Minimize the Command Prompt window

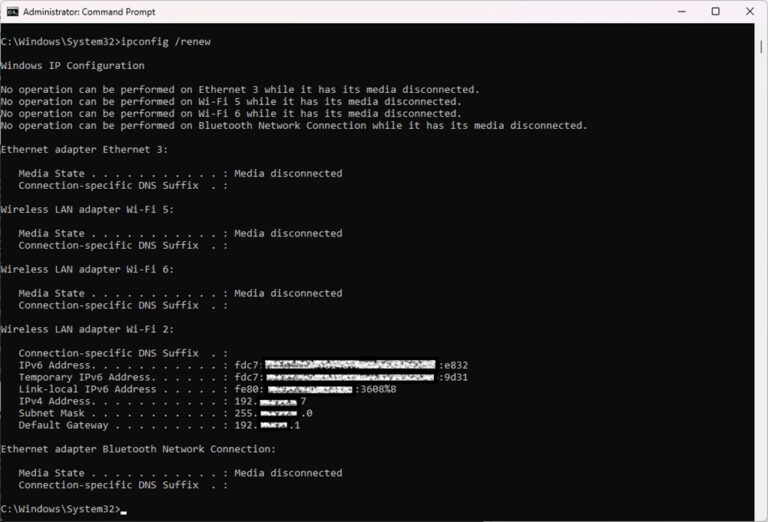point(684,12)
